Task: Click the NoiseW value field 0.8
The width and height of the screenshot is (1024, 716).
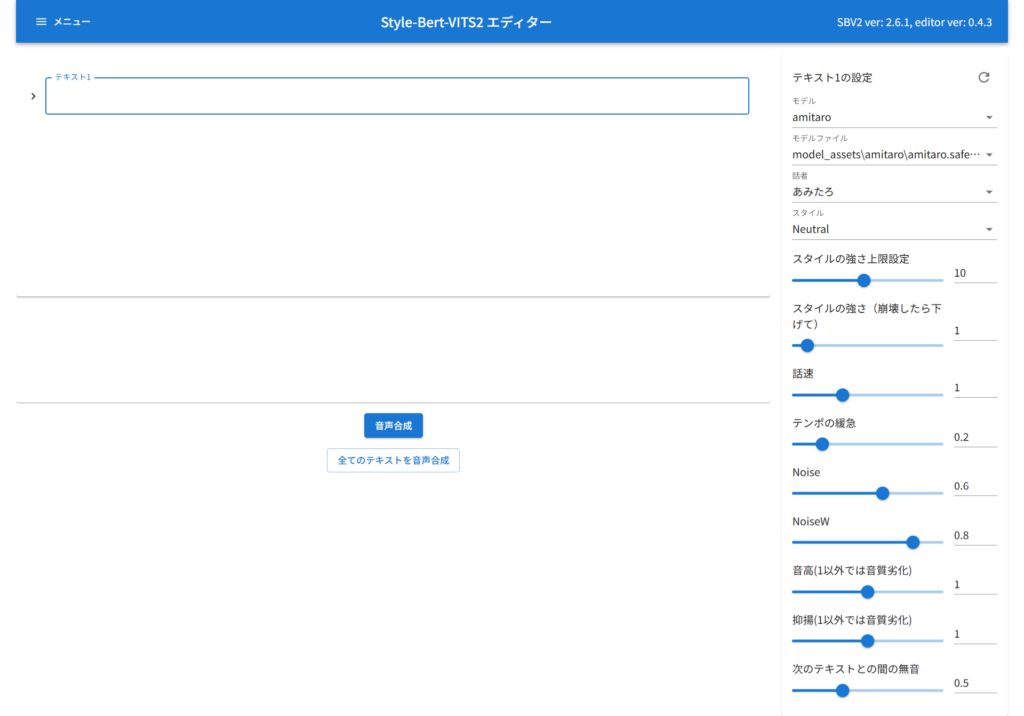Action: (x=975, y=536)
